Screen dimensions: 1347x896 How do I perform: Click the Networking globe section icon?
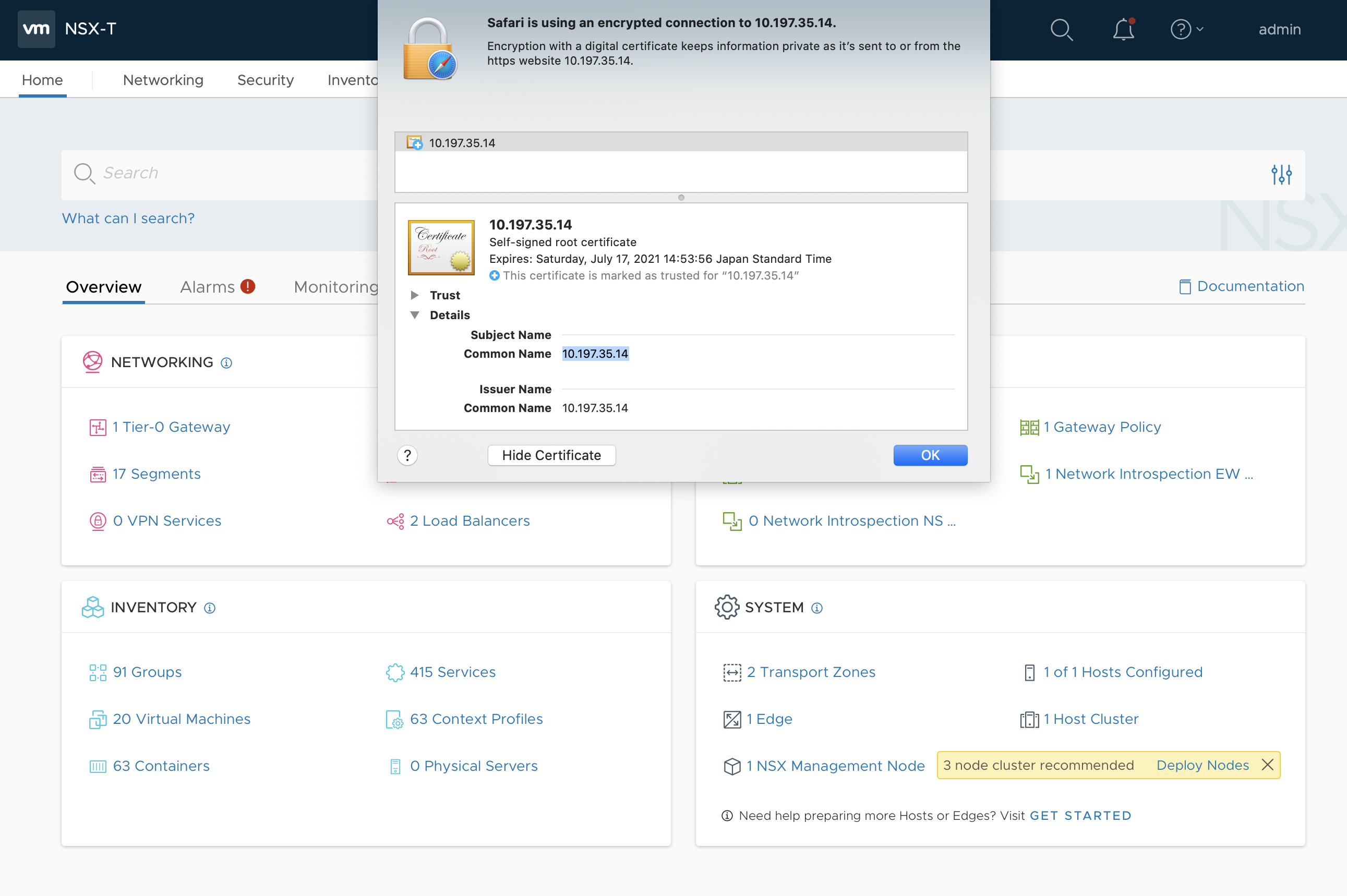[92, 362]
